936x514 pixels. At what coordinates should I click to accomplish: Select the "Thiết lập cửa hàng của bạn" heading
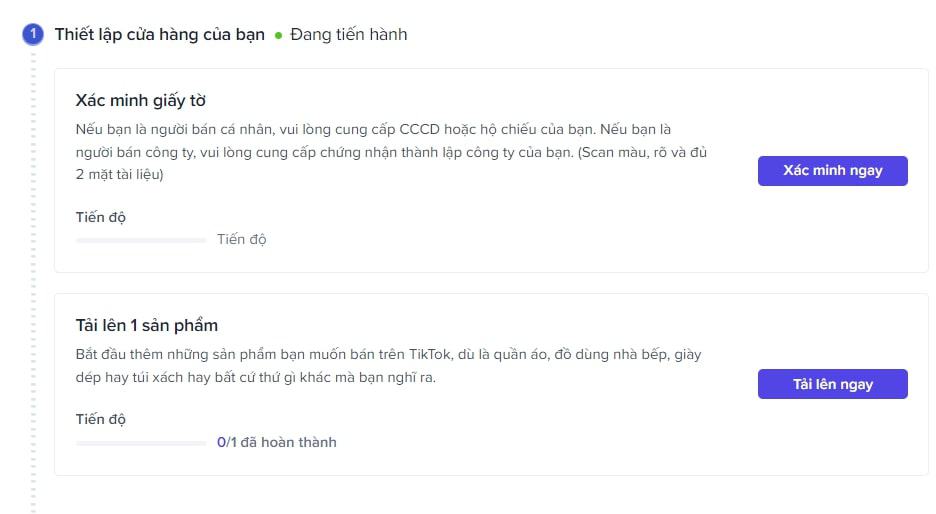159,35
